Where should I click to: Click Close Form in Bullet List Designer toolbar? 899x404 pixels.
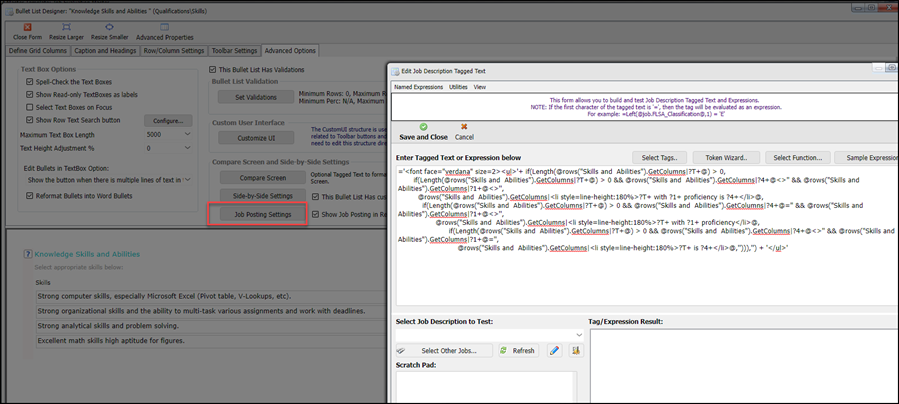click(x=27, y=32)
